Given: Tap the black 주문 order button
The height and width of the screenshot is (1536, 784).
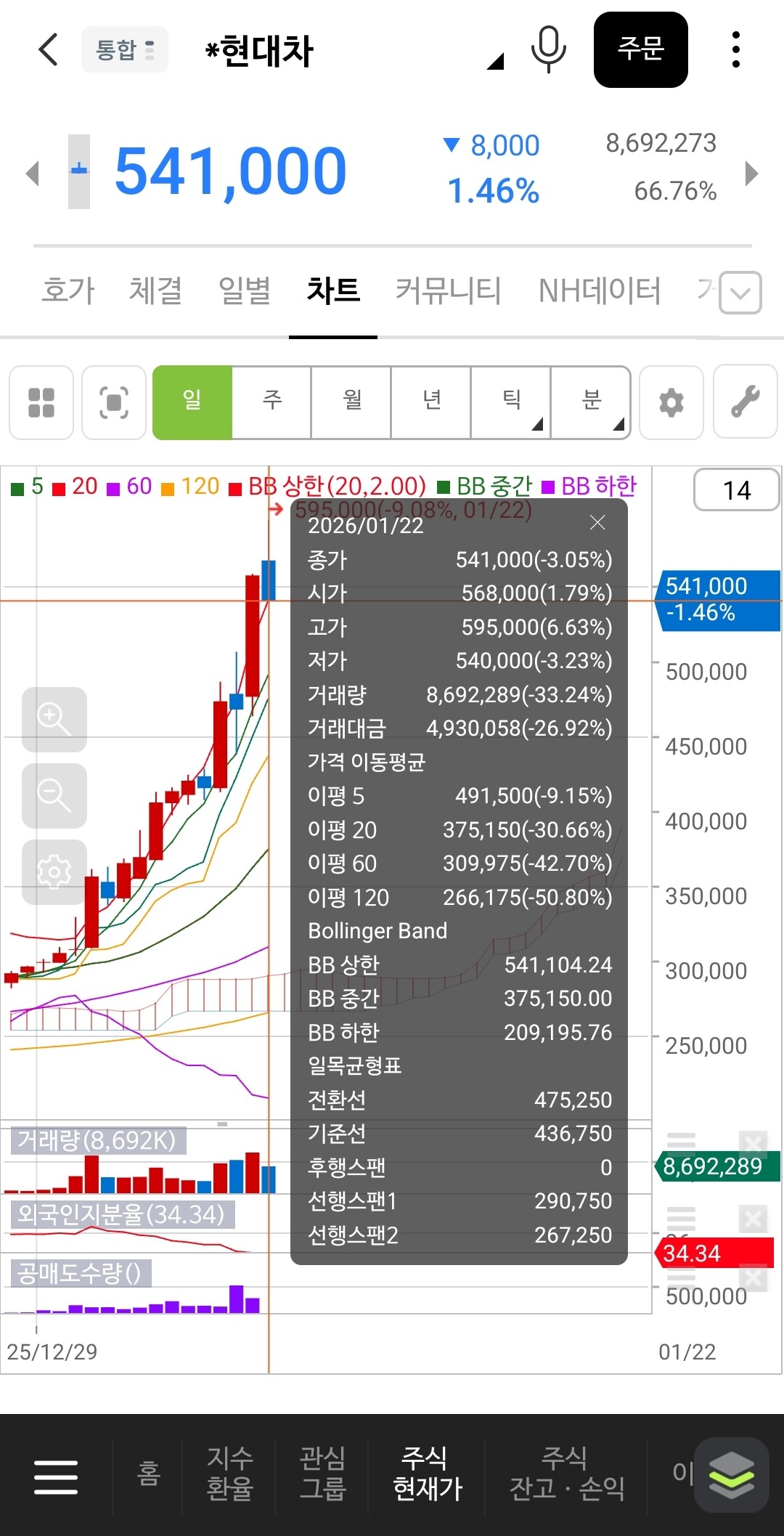Looking at the screenshot, I should pyautogui.click(x=641, y=49).
